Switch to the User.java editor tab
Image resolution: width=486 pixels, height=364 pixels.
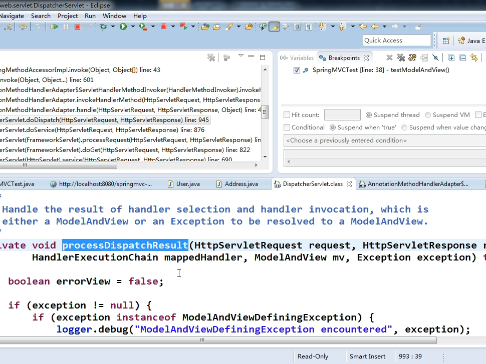coord(184,184)
